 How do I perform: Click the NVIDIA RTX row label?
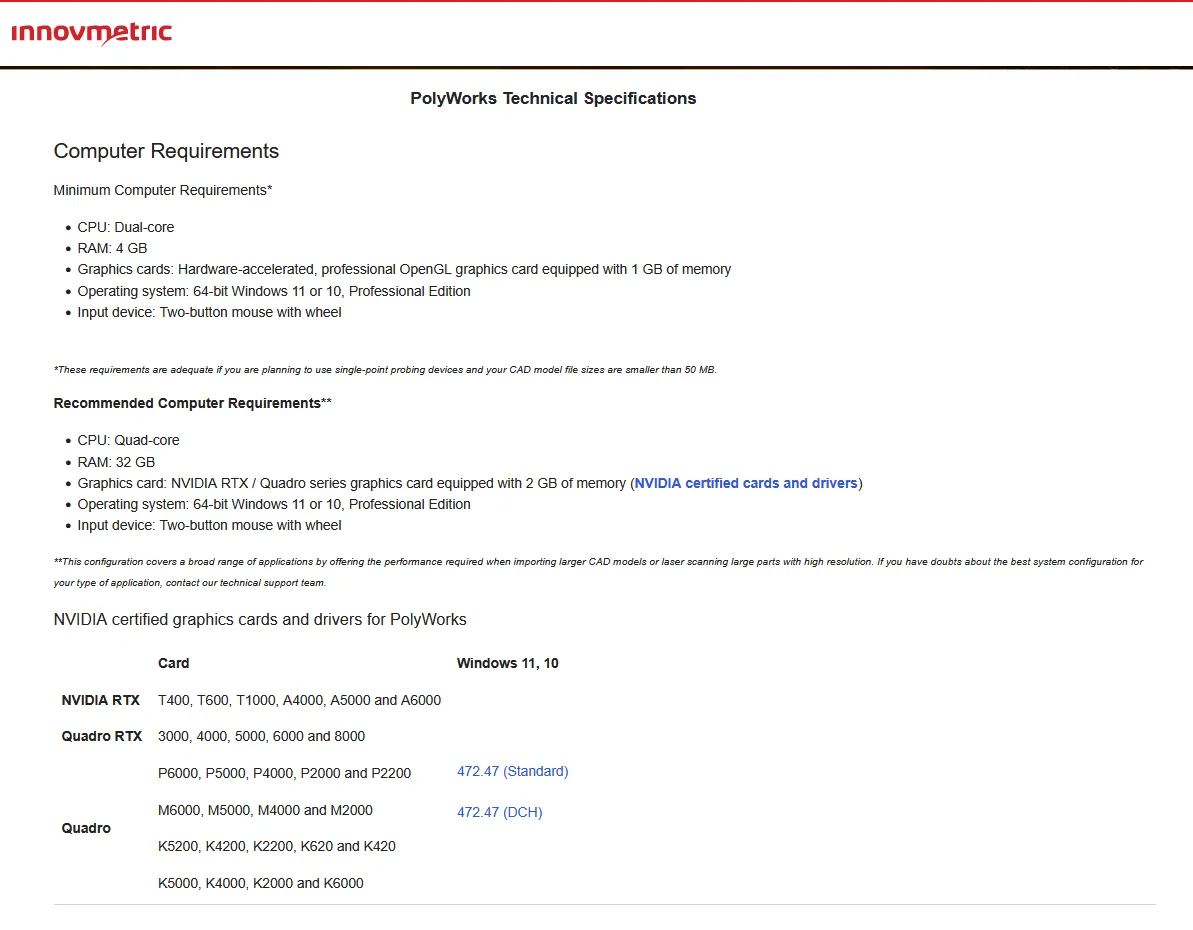click(101, 700)
